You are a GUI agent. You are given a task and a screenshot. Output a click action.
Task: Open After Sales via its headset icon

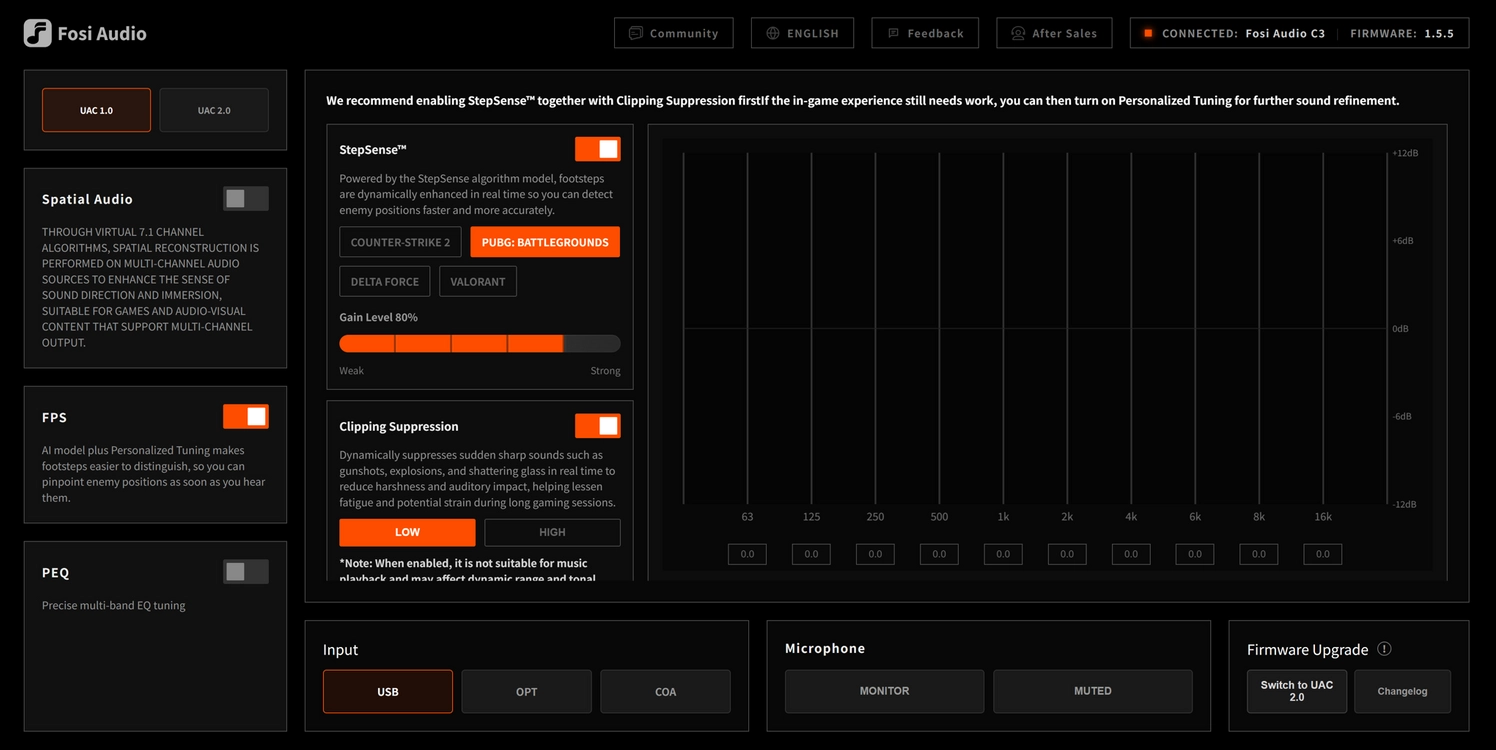(x=1018, y=33)
